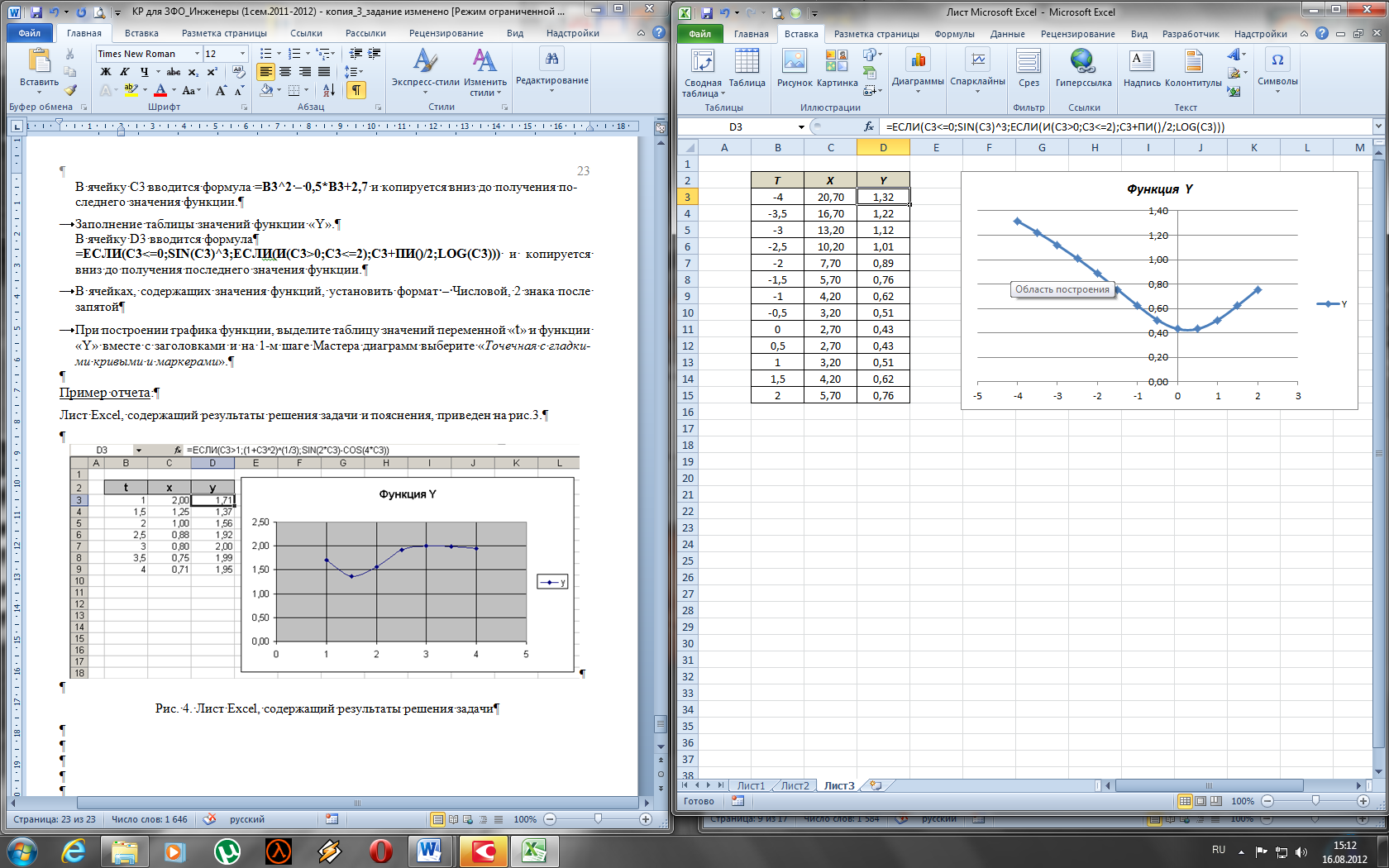Viewport: 1389px width, 868px height.
Task: Click the Excel page layout view button
Action: tap(1201, 800)
